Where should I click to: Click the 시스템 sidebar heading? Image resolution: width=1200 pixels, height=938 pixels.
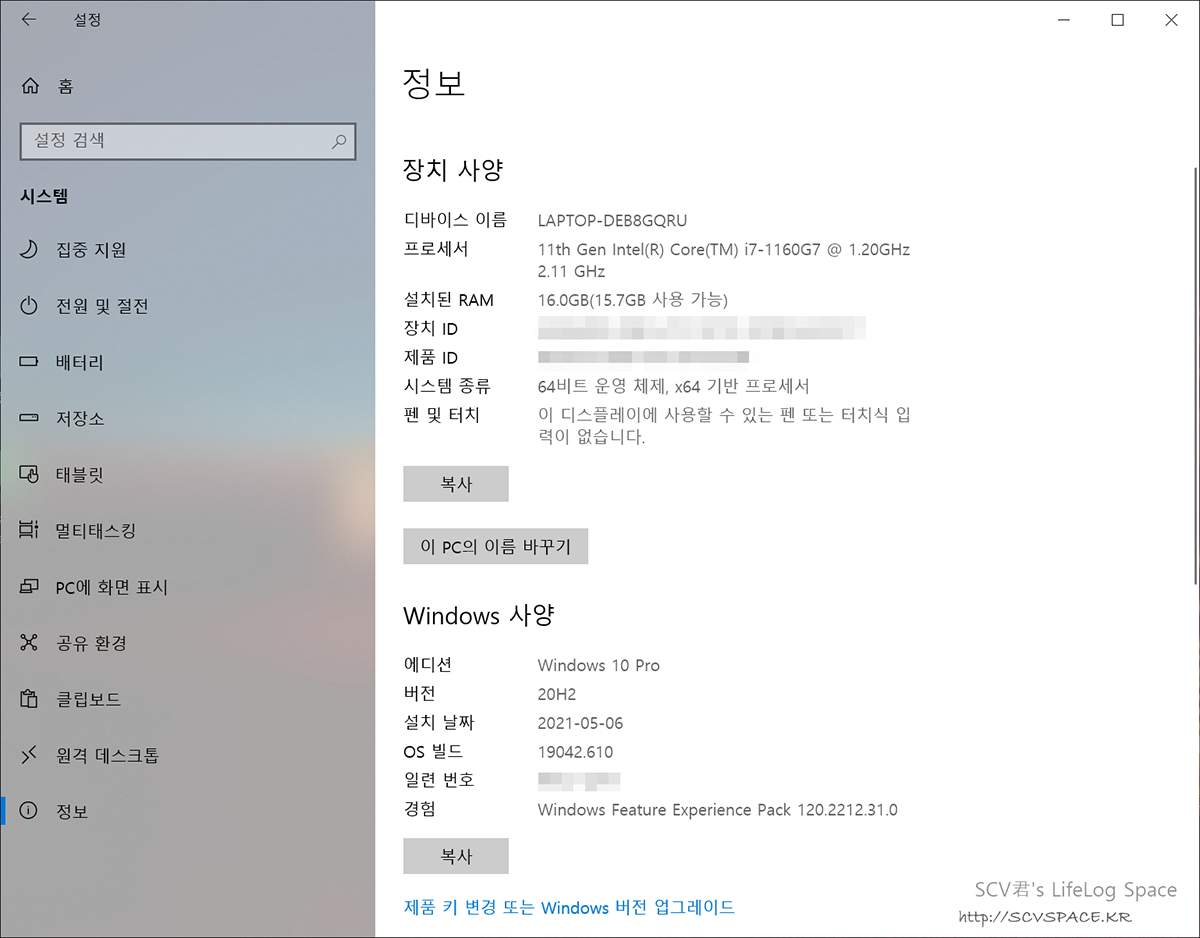44,197
